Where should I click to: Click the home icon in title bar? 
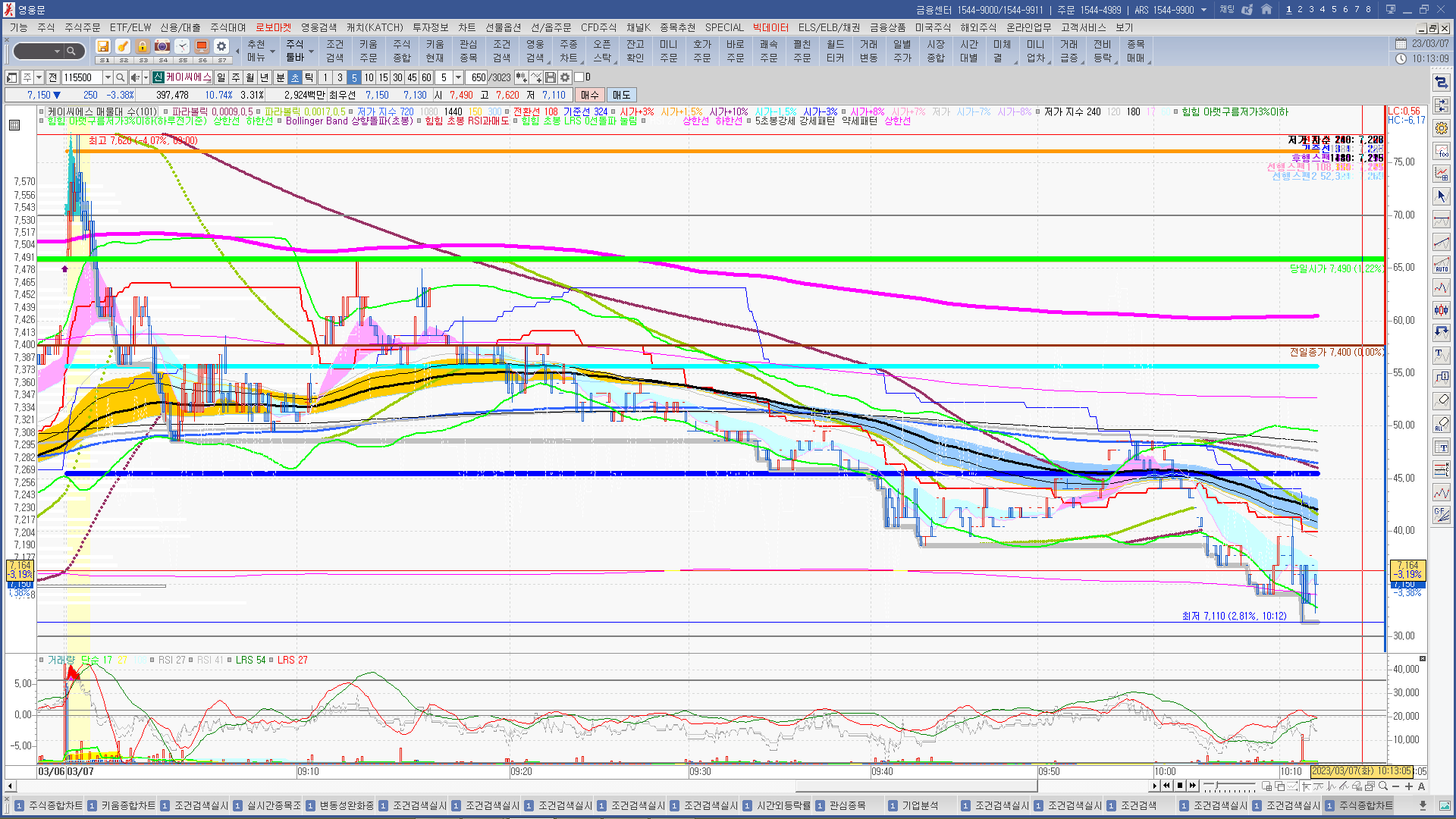point(1266,10)
